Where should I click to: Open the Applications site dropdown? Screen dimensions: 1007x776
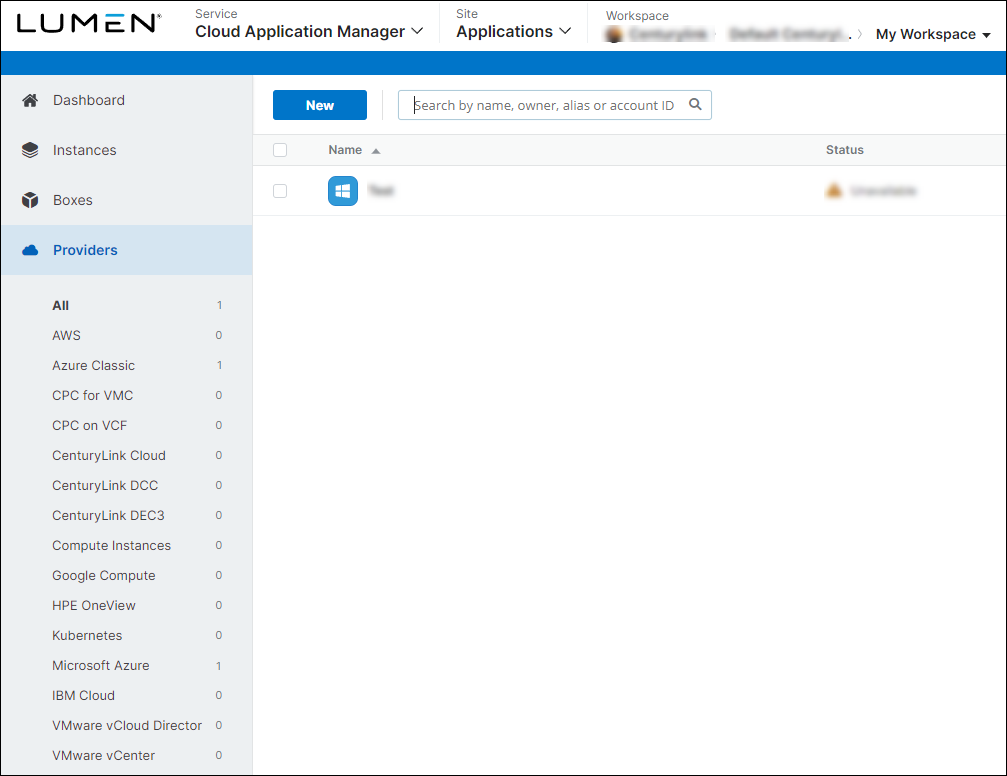(513, 31)
